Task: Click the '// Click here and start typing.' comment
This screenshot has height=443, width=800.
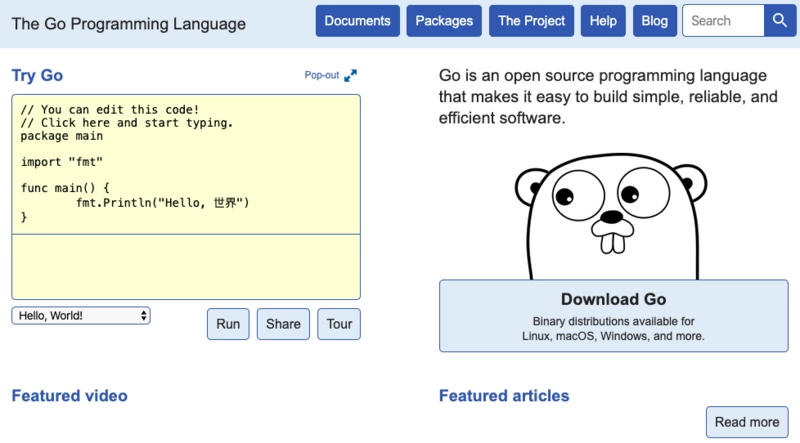Action: pos(127,123)
